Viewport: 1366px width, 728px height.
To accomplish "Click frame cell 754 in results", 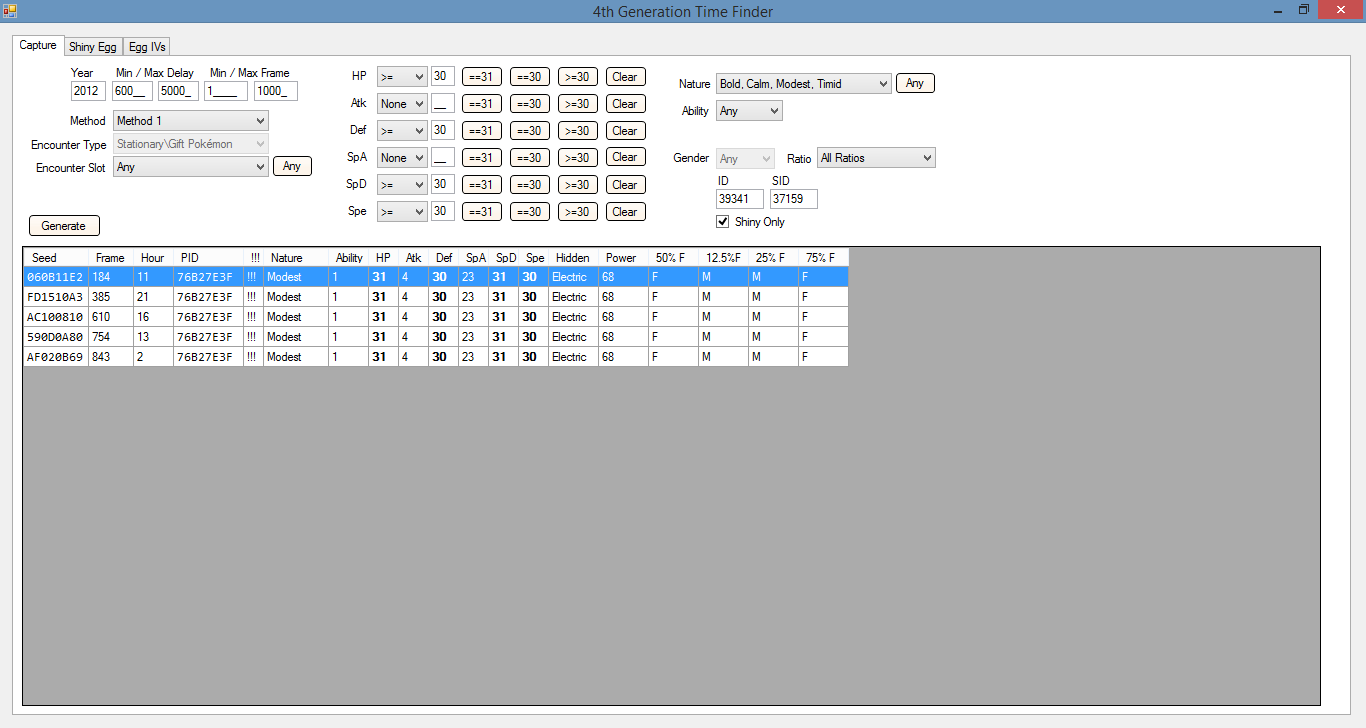I will pyautogui.click(x=111, y=337).
